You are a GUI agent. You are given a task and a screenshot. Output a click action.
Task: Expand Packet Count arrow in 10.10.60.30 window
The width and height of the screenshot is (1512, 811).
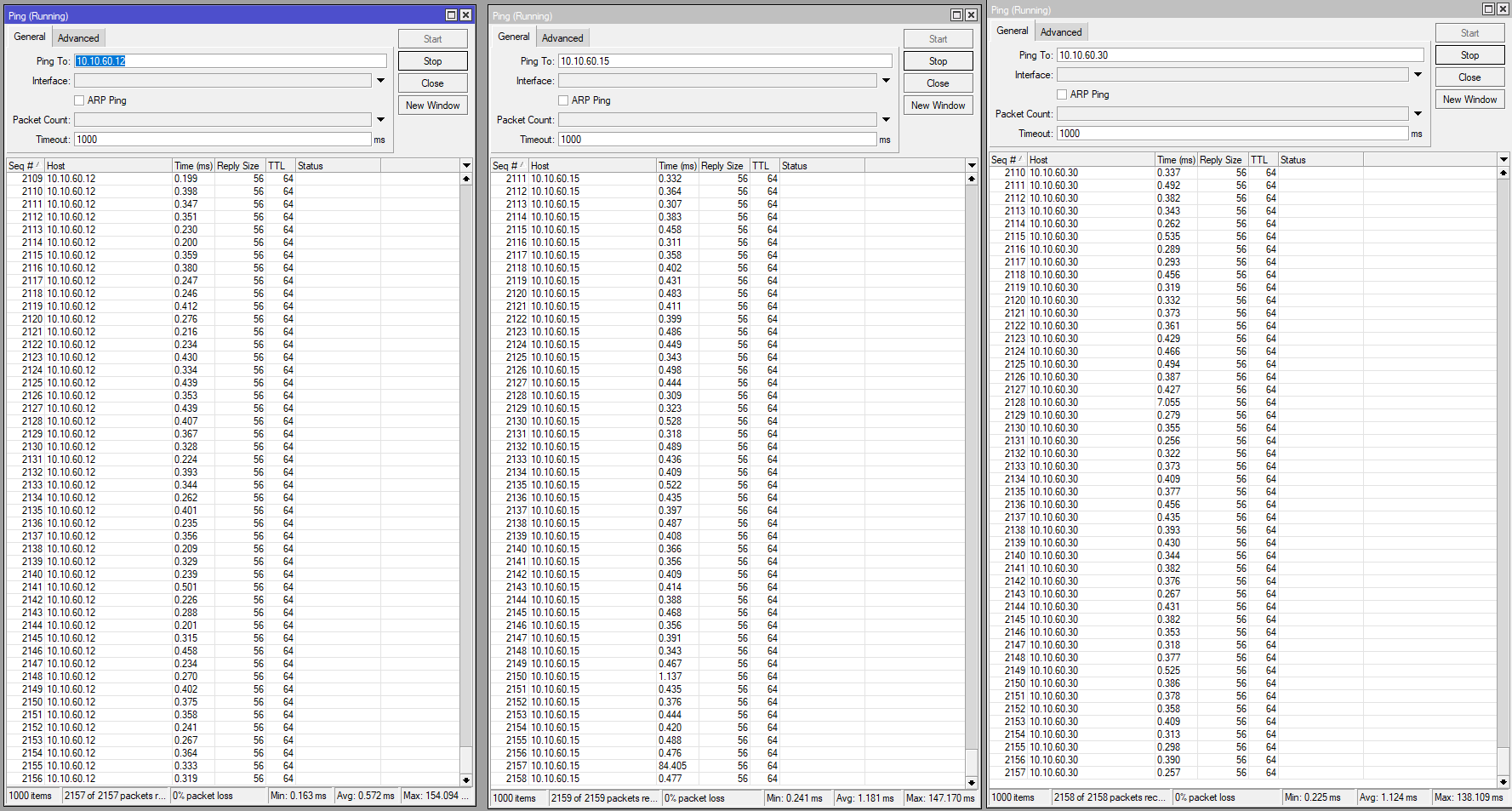pyautogui.click(x=1418, y=114)
